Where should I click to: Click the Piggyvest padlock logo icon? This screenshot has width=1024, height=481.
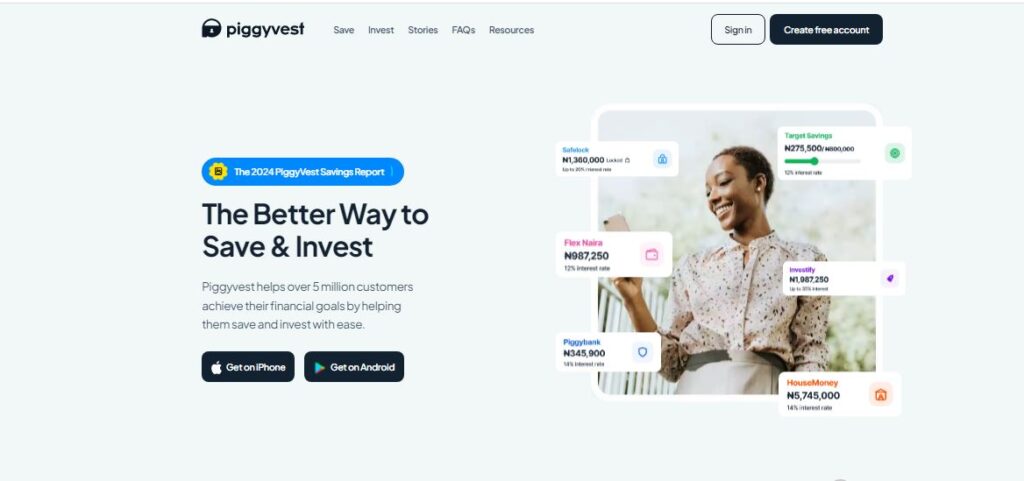(211, 28)
